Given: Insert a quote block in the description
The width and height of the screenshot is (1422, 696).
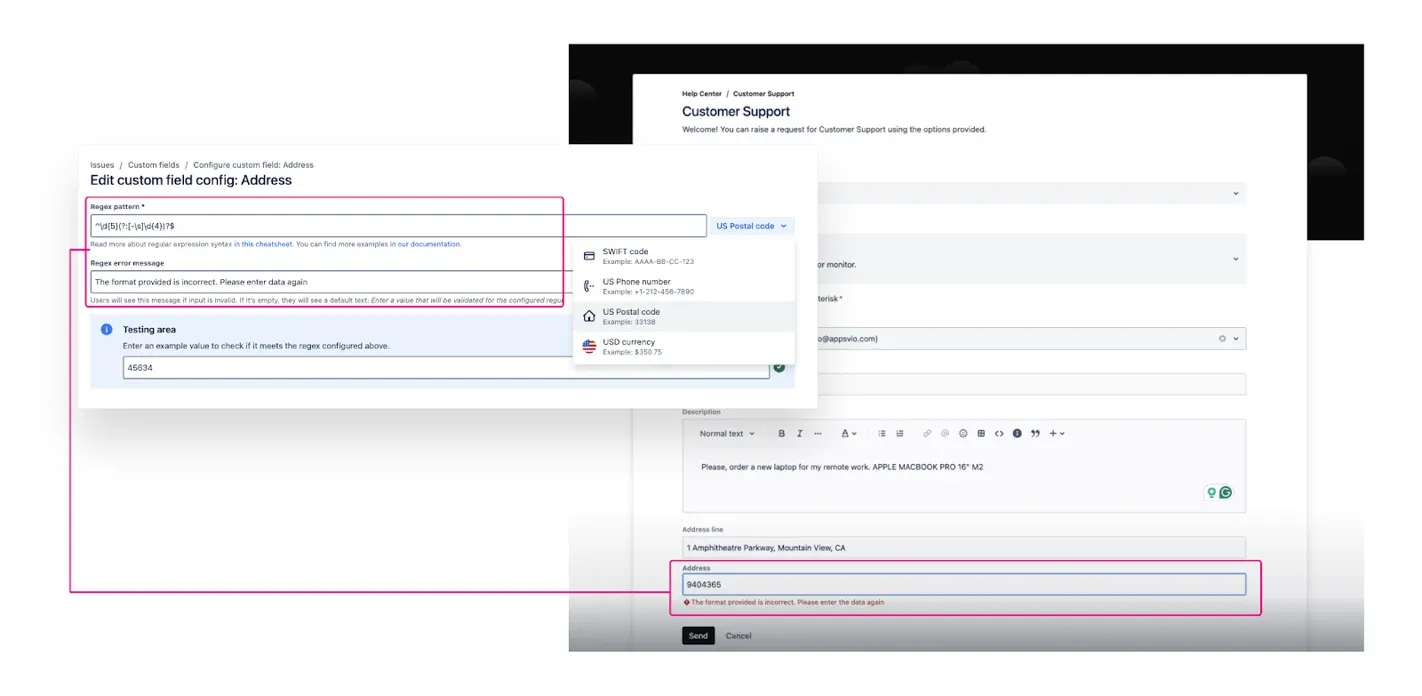Looking at the screenshot, I should pyautogui.click(x=1036, y=433).
